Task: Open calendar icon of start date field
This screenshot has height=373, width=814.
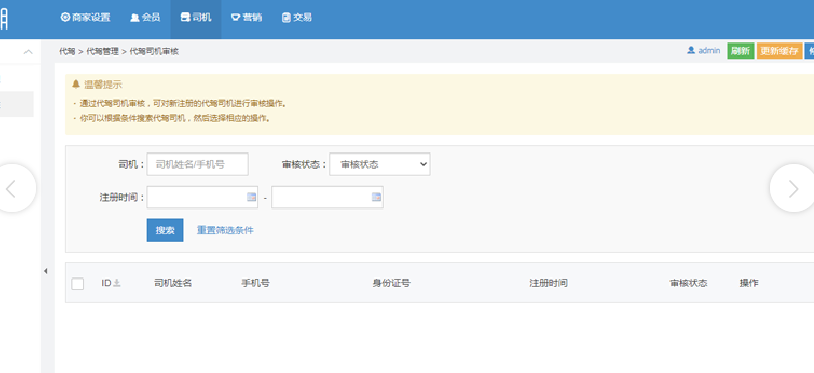Action: [x=251, y=197]
